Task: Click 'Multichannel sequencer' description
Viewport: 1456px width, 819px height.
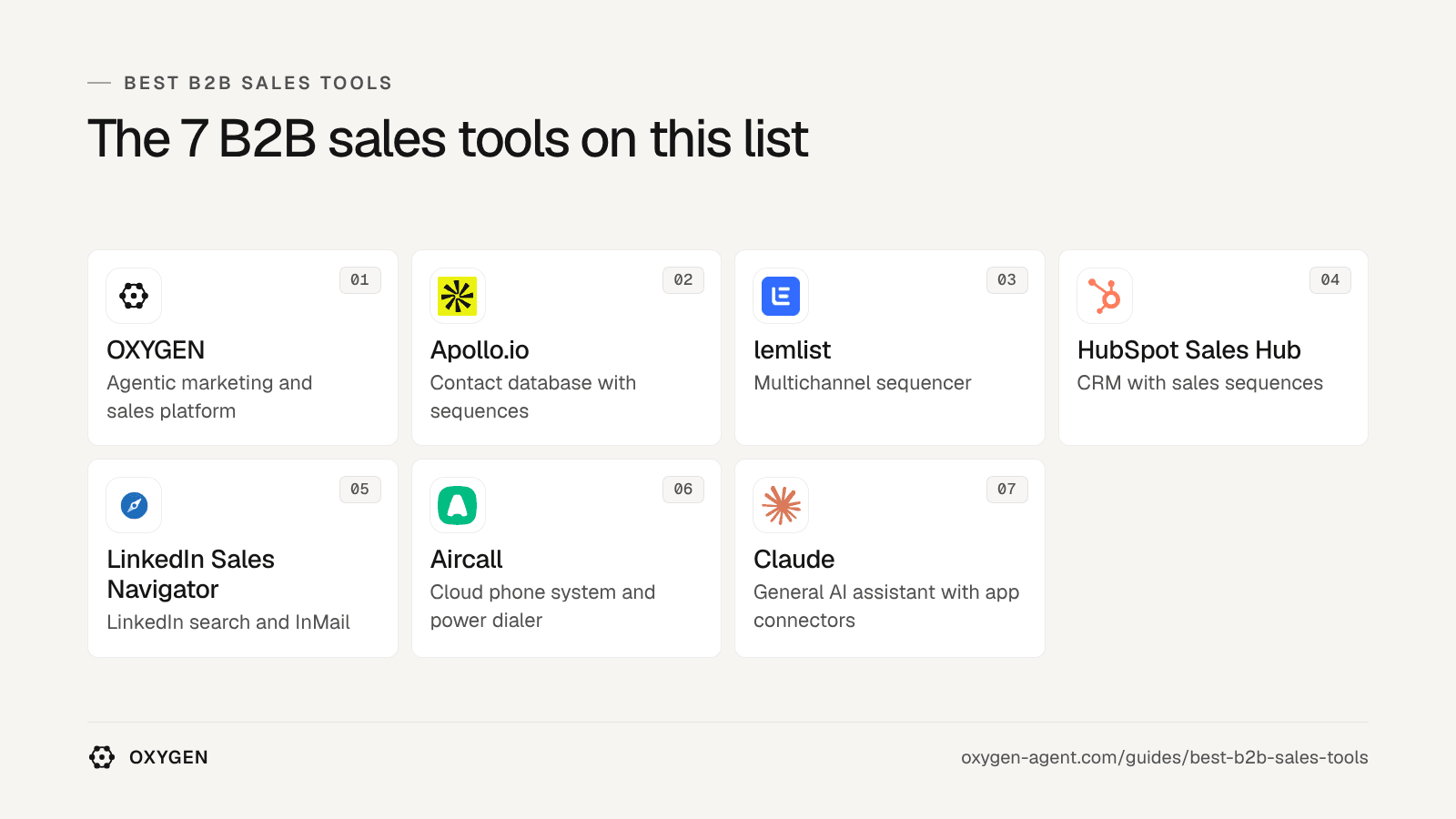Action: click(863, 383)
